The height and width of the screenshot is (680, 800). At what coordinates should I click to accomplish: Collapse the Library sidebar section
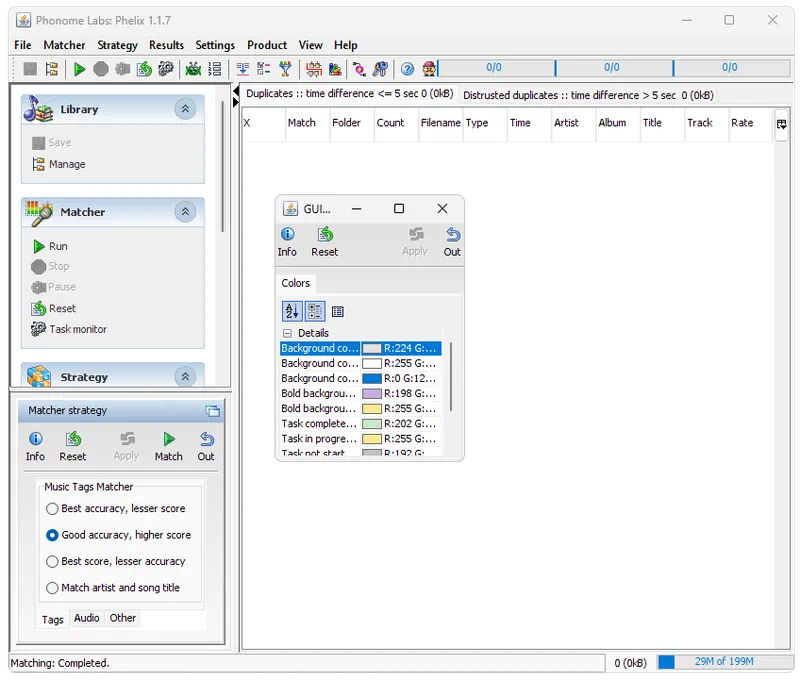185,109
